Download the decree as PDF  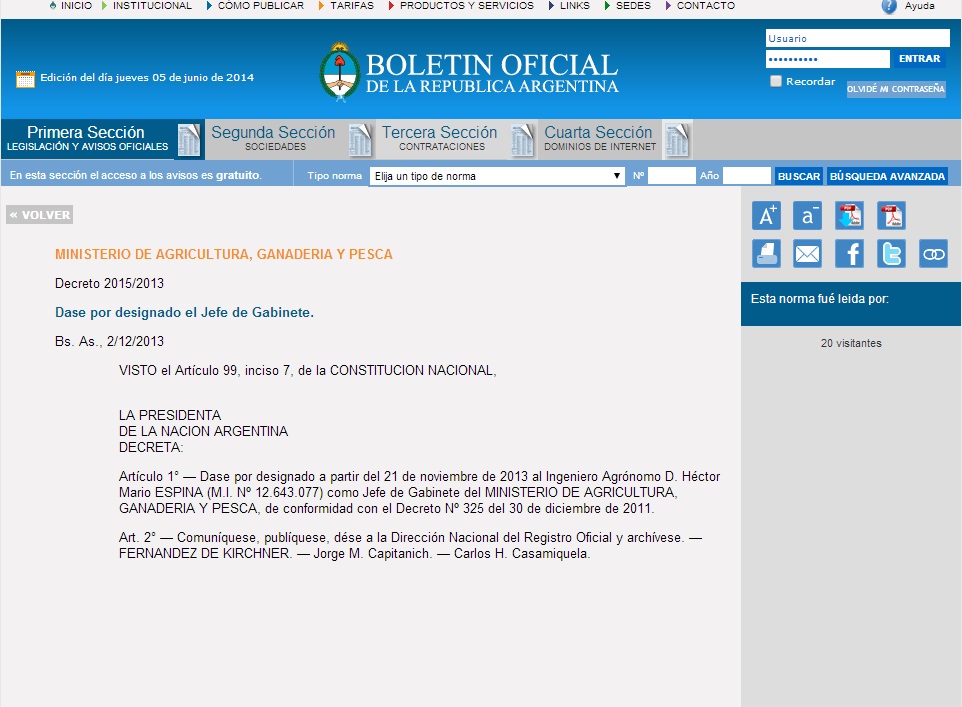[849, 215]
